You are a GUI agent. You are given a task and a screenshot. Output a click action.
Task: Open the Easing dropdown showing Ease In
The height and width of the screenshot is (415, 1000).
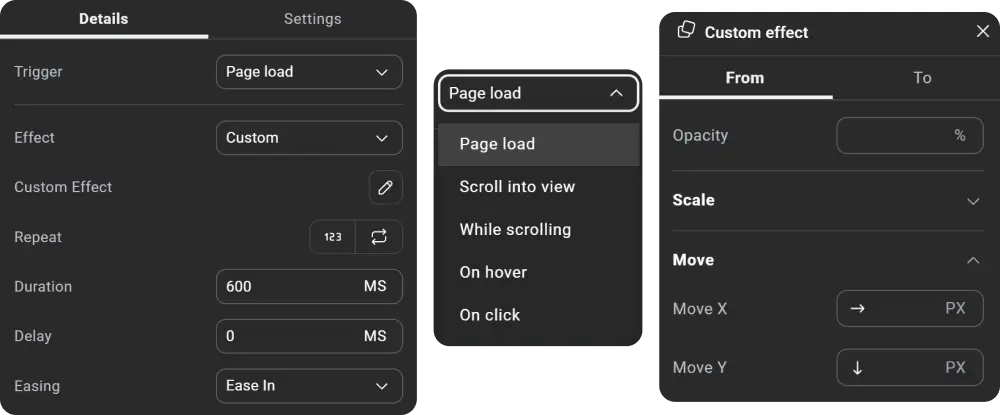coord(309,386)
